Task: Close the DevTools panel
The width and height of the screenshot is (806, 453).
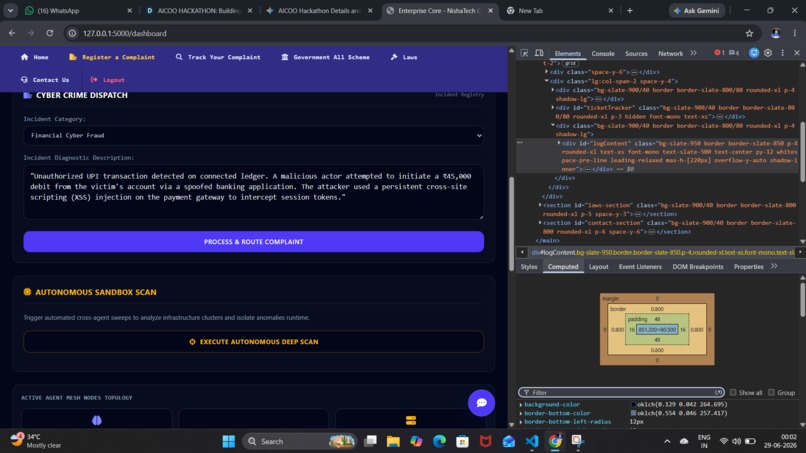Action: pyautogui.click(x=797, y=53)
